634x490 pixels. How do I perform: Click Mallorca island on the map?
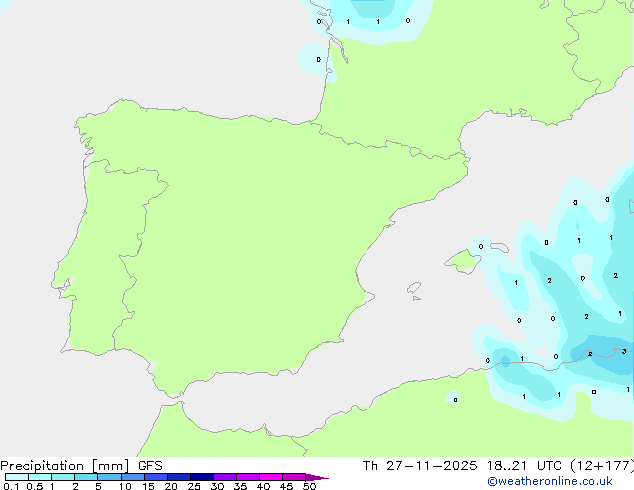463,262
